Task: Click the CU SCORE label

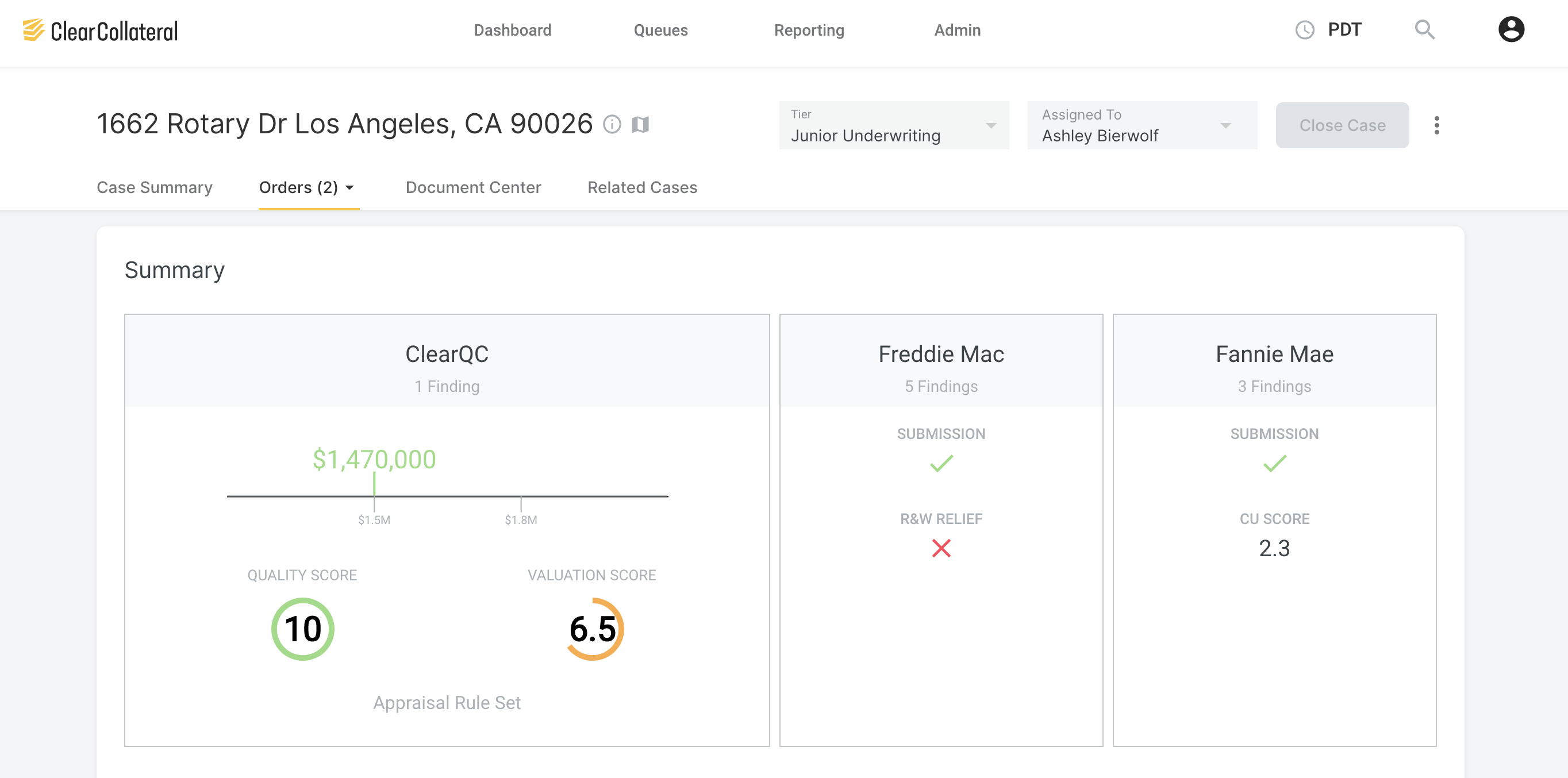Action: click(1275, 519)
